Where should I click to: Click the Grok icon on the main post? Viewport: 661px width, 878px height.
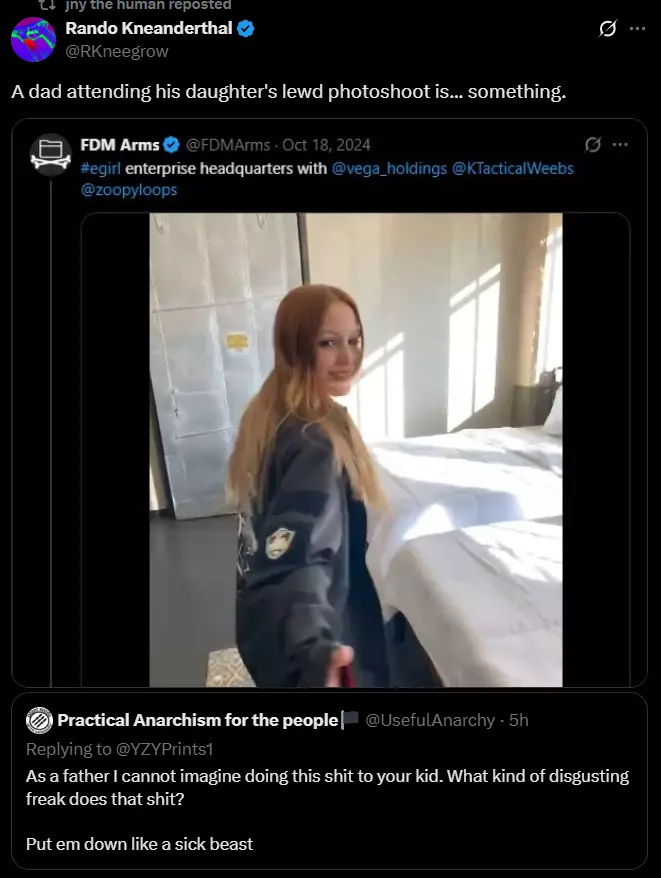[607, 28]
